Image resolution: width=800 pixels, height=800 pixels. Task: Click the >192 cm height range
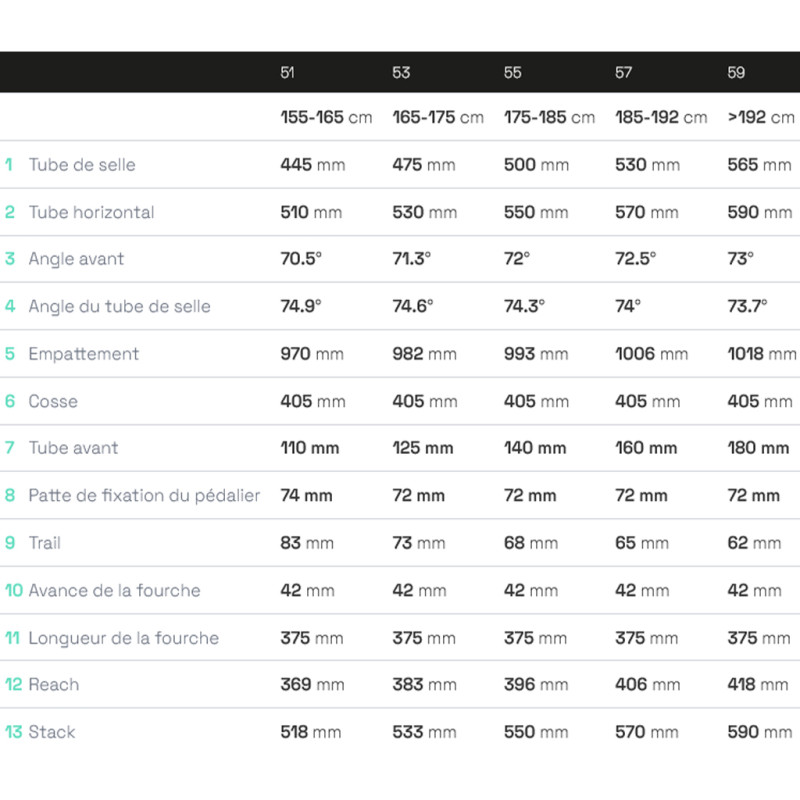(x=761, y=117)
